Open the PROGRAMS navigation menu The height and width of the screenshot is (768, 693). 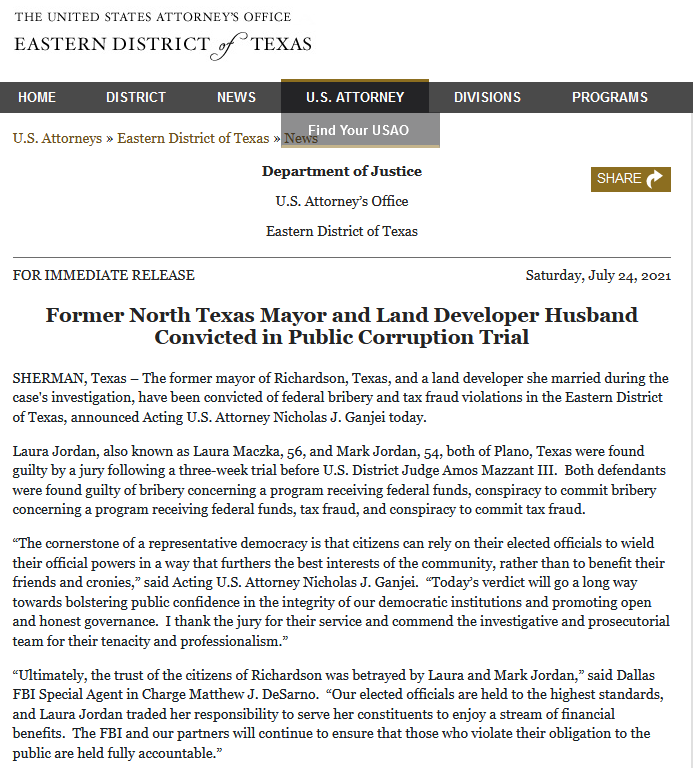(x=610, y=97)
